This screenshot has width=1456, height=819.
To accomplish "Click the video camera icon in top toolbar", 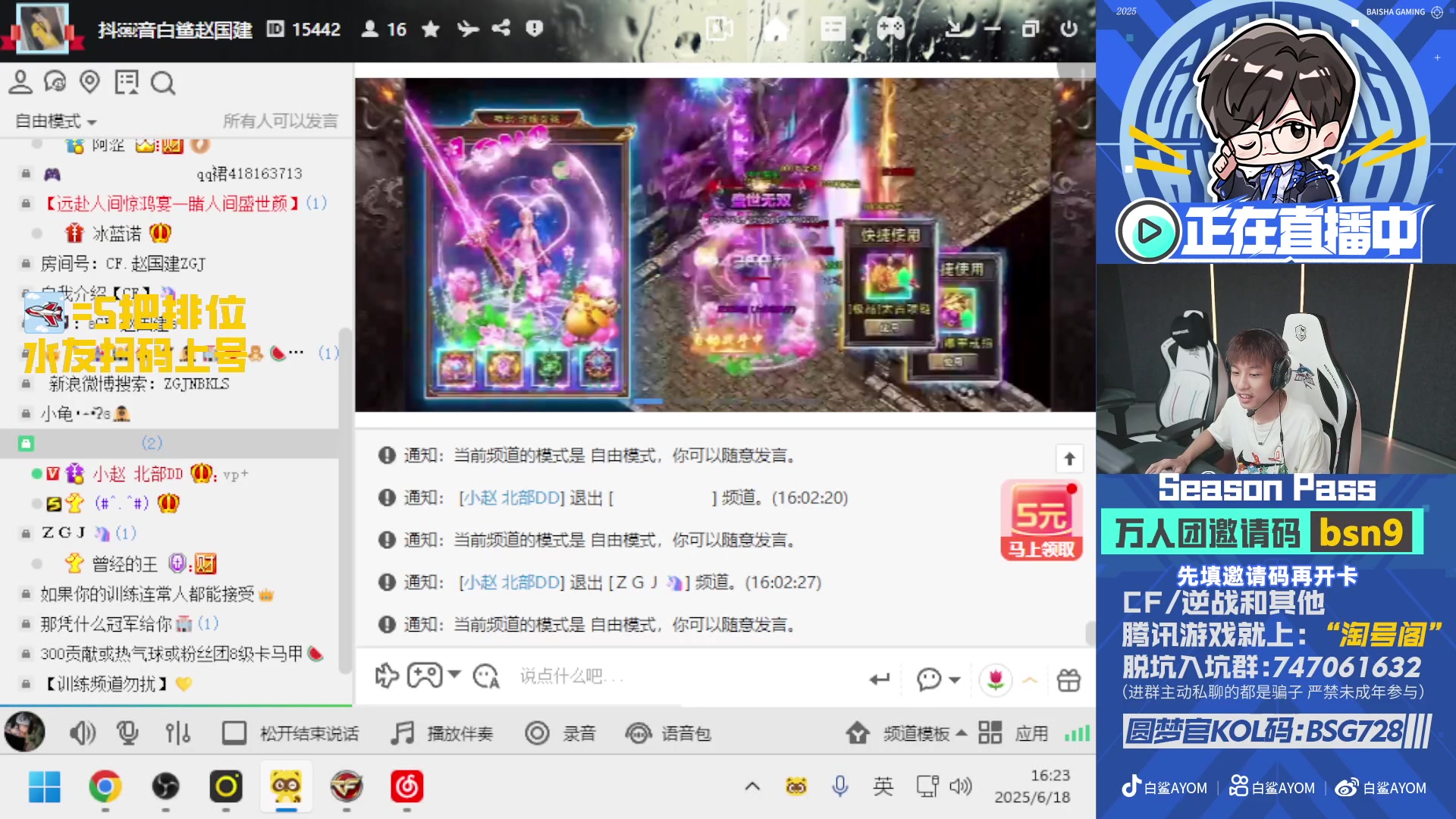I will click(719, 29).
